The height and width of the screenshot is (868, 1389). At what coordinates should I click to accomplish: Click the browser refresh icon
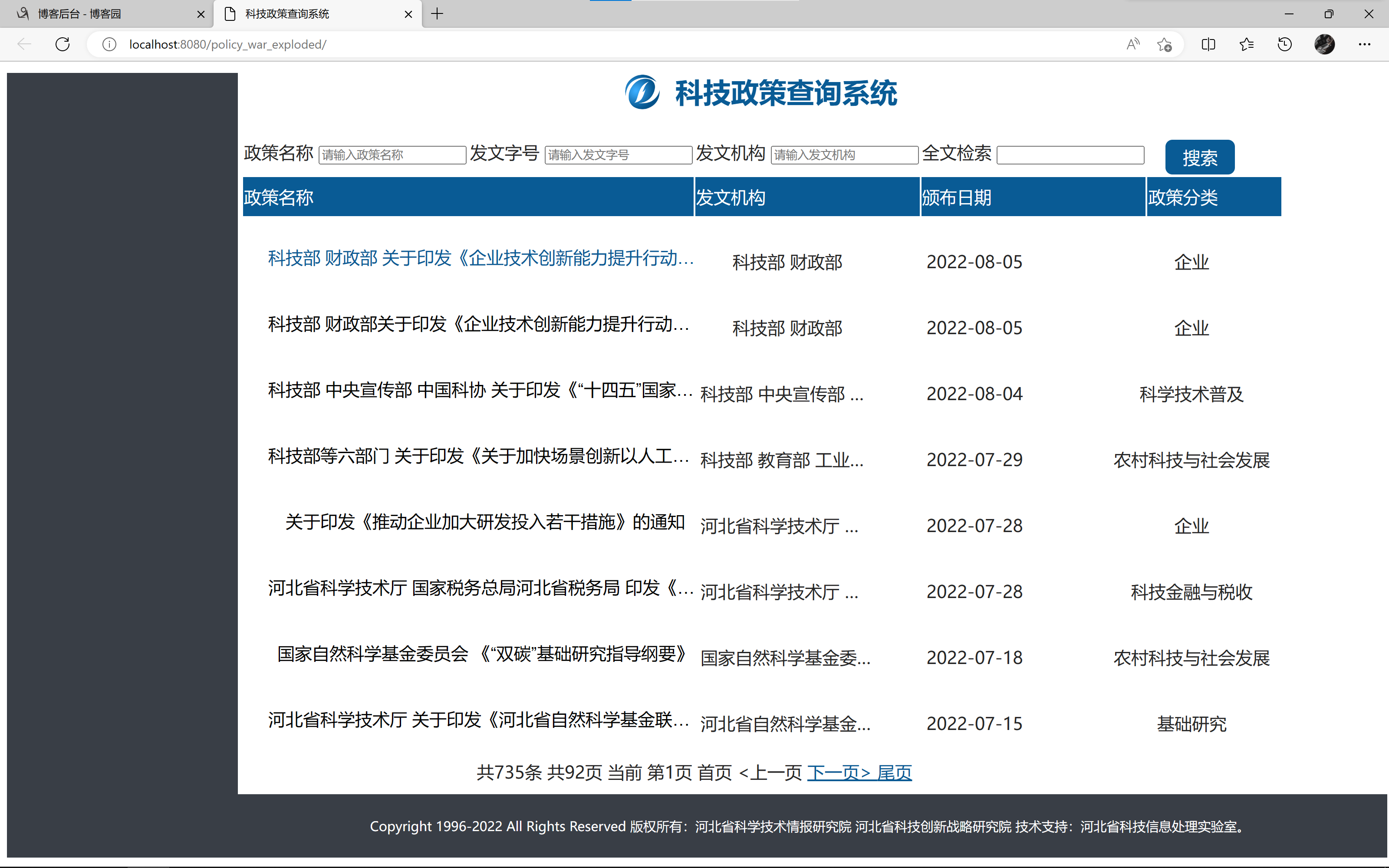pos(63,44)
